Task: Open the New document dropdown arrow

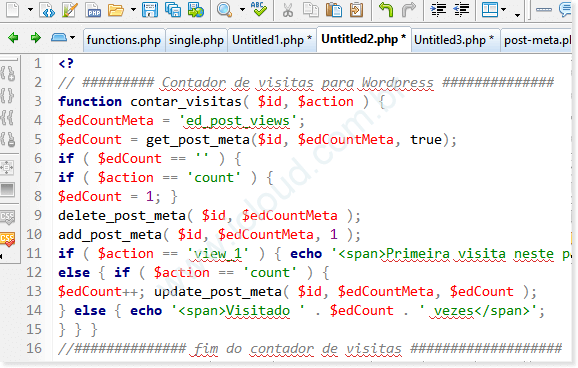Action: [31, 10]
